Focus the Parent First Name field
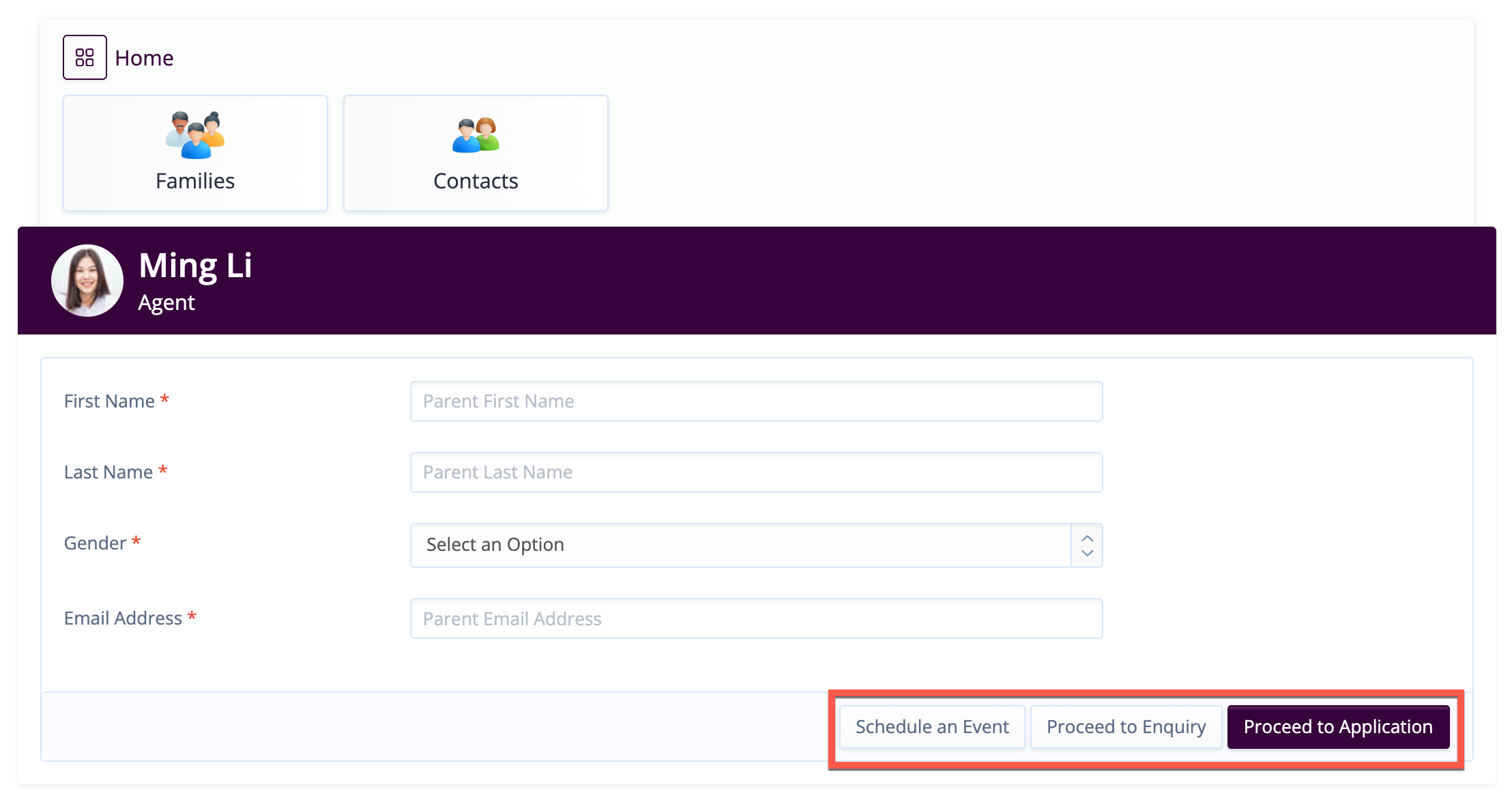Image resolution: width=1512 pixels, height=798 pixels. pyautogui.click(x=756, y=401)
